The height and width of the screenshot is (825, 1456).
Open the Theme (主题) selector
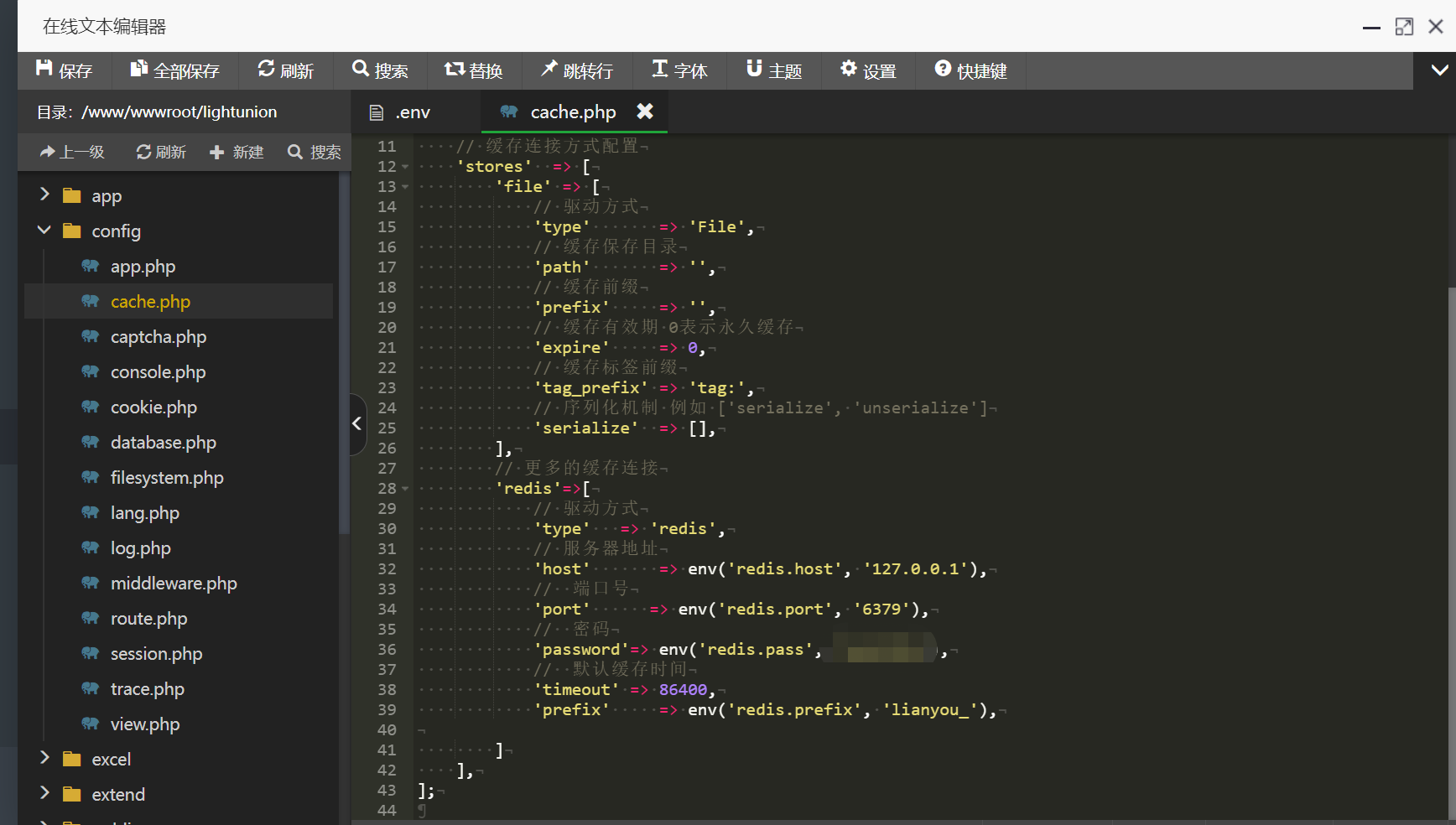pyautogui.click(x=774, y=70)
